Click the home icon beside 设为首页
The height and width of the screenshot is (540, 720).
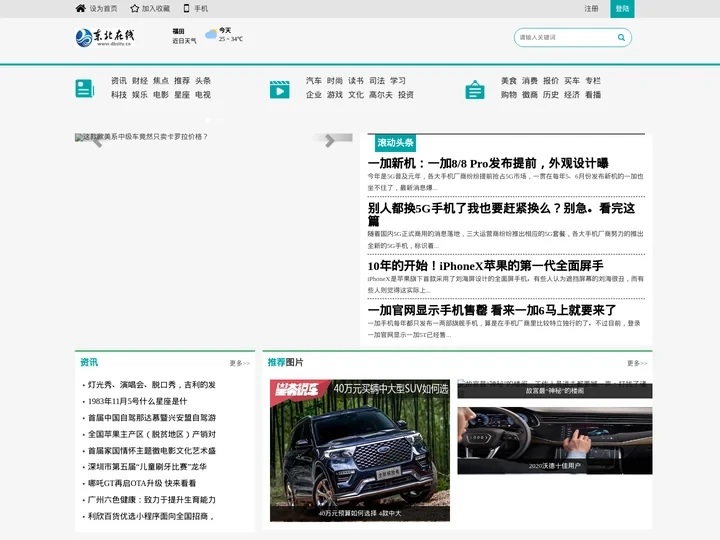80,8
